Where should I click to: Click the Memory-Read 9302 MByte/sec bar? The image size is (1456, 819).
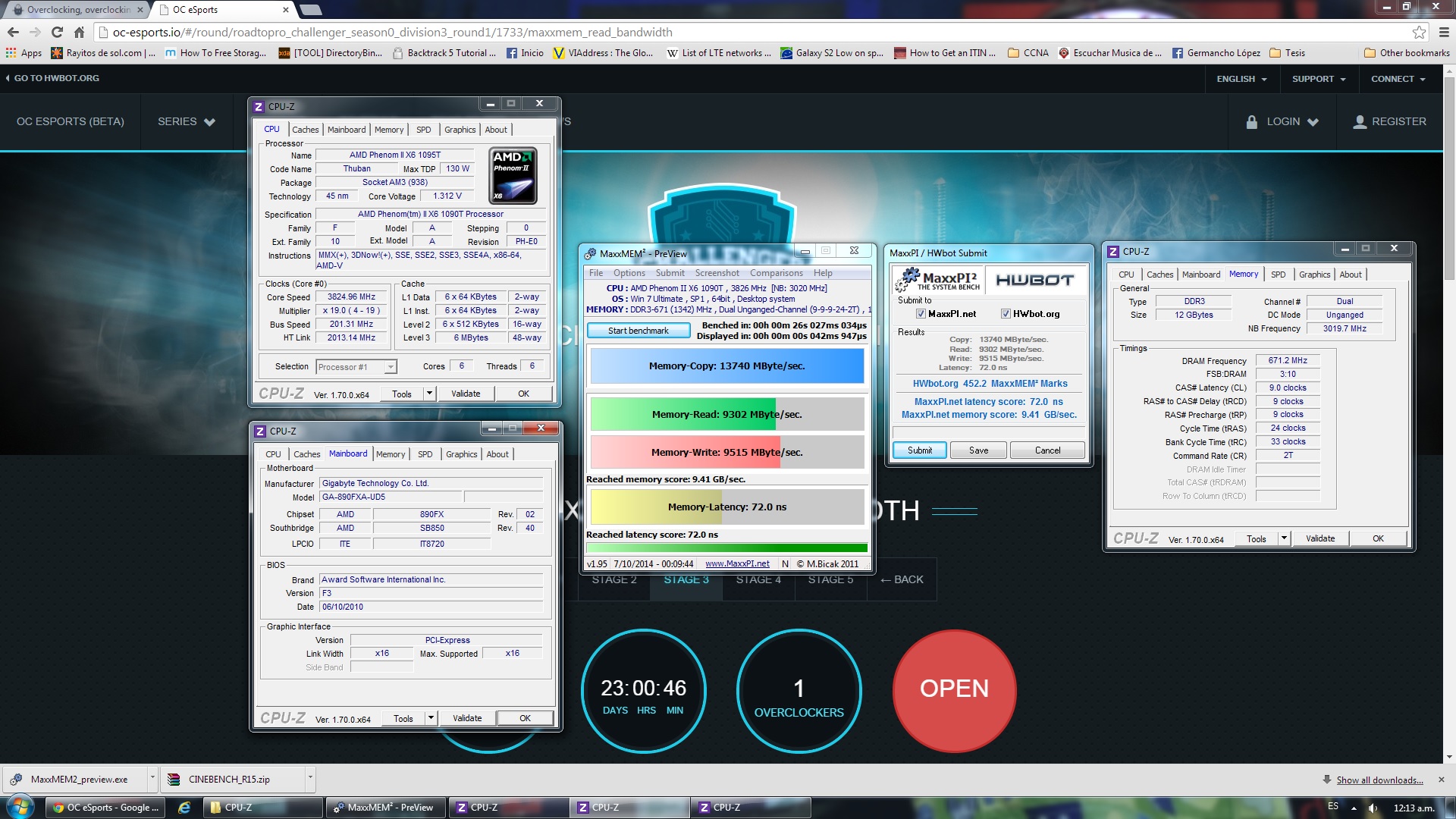726,414
